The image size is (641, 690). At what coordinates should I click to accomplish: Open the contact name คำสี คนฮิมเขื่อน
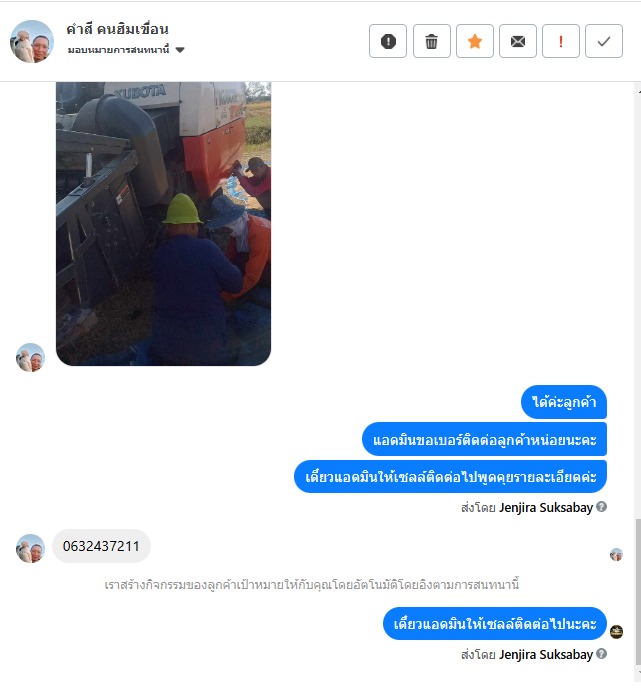click(117, 29)
